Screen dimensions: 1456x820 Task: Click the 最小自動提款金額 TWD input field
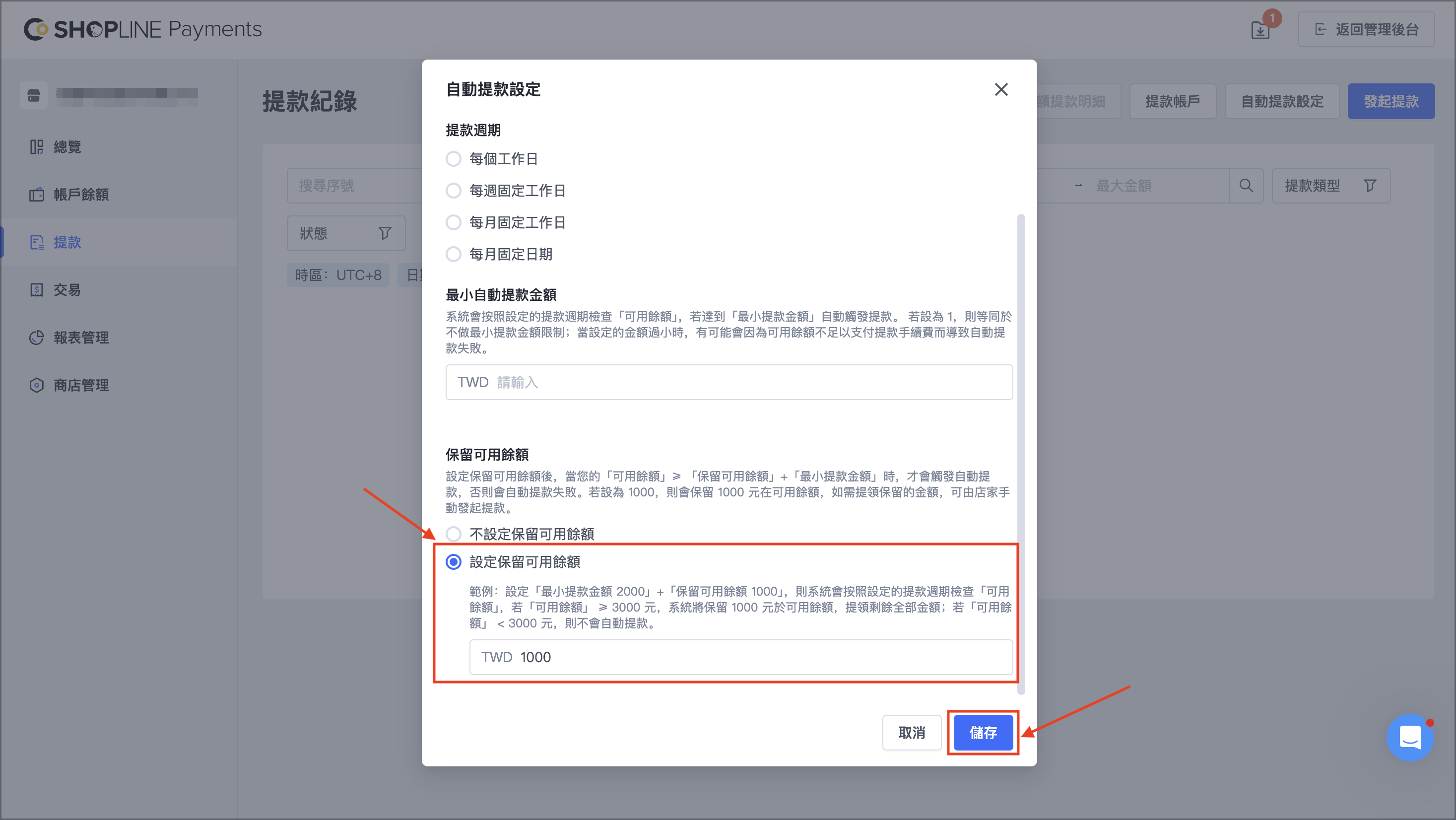coord(729,382)
